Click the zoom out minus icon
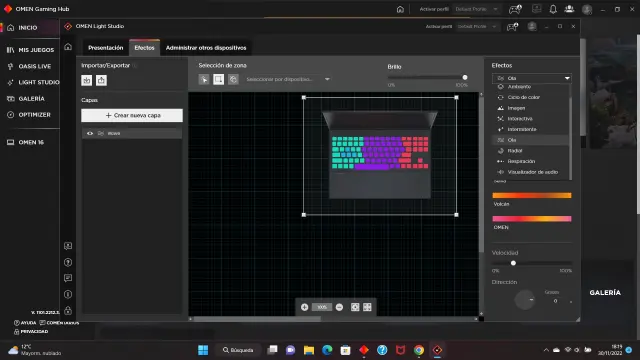 click(339, 307)
